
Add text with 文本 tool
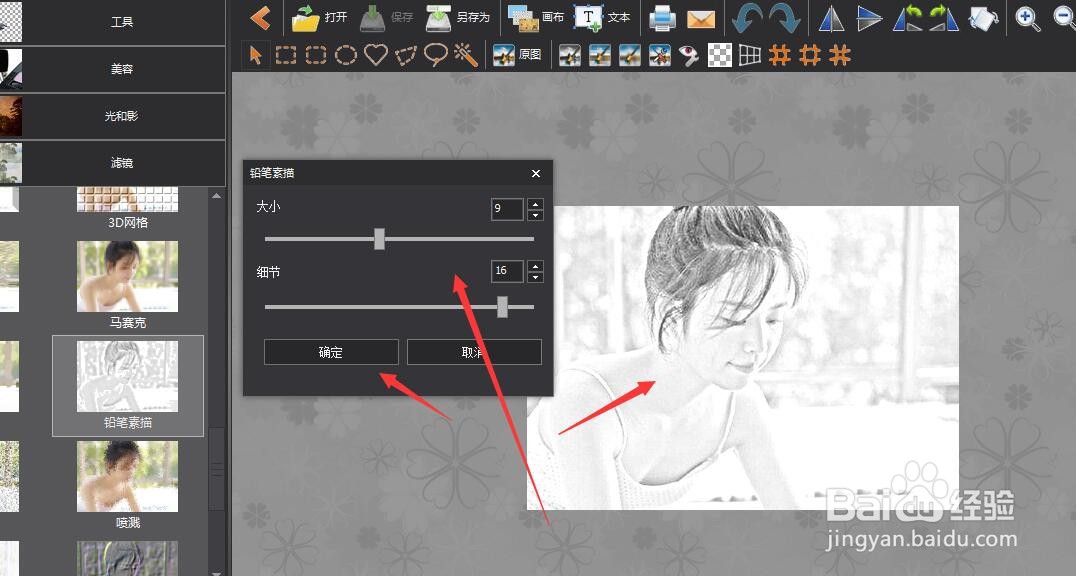point(602,18)
